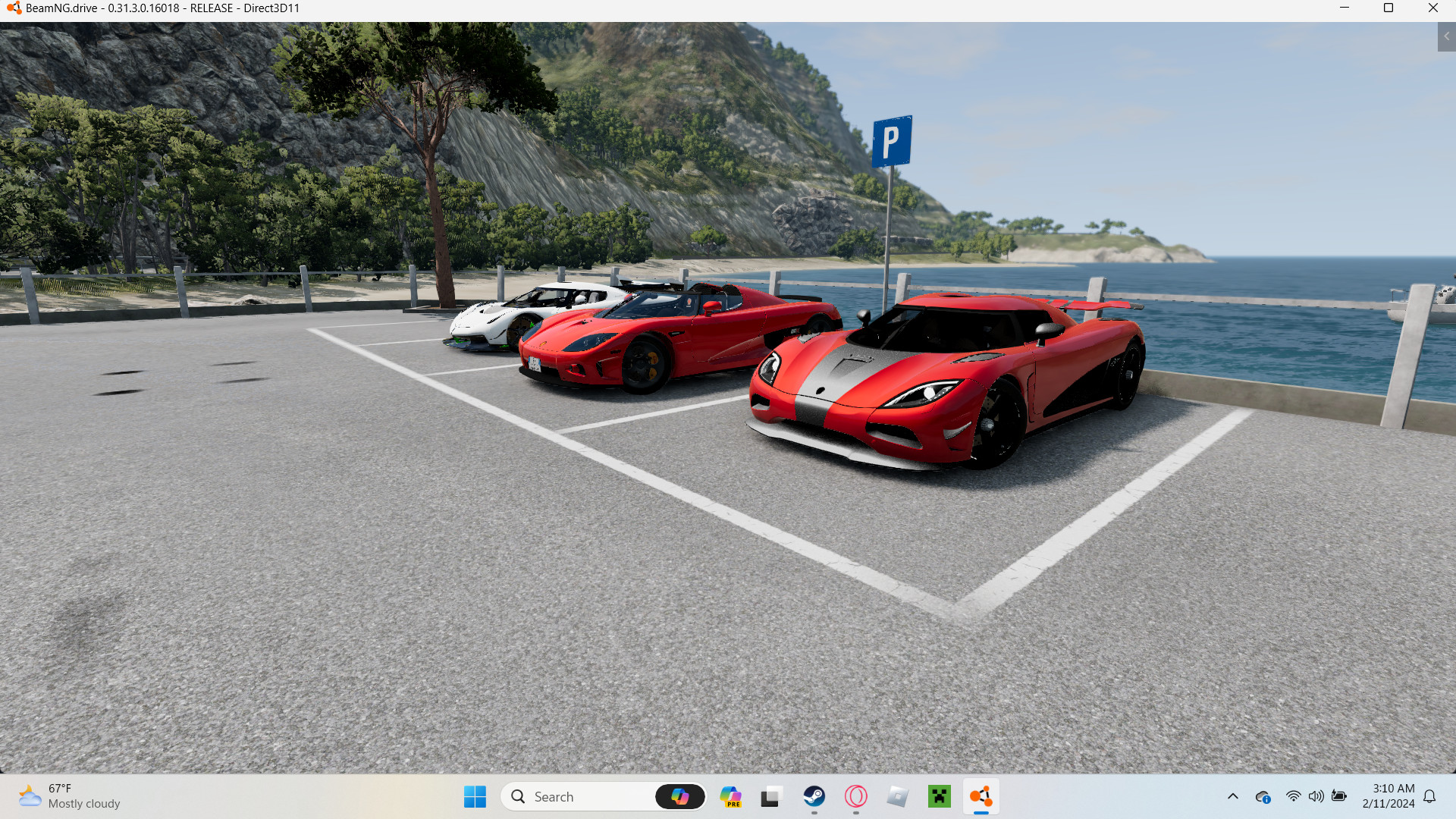1456x819 pixels.
Task: Show hidden system tray icons
Action: coord(1233,797)
